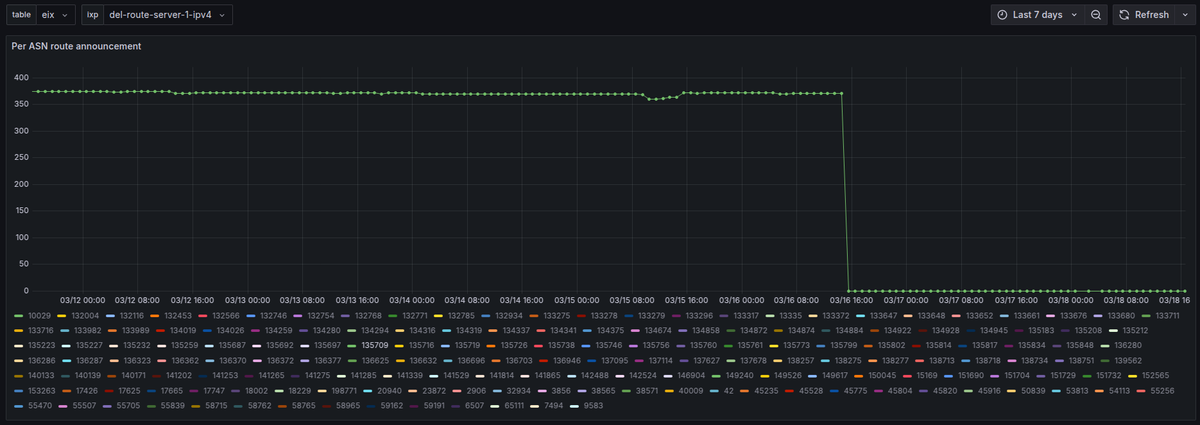The width and height of the screenshot is (1200, 425).
Task: Refresh the dashboard
Action: [x=1142, y=15]
